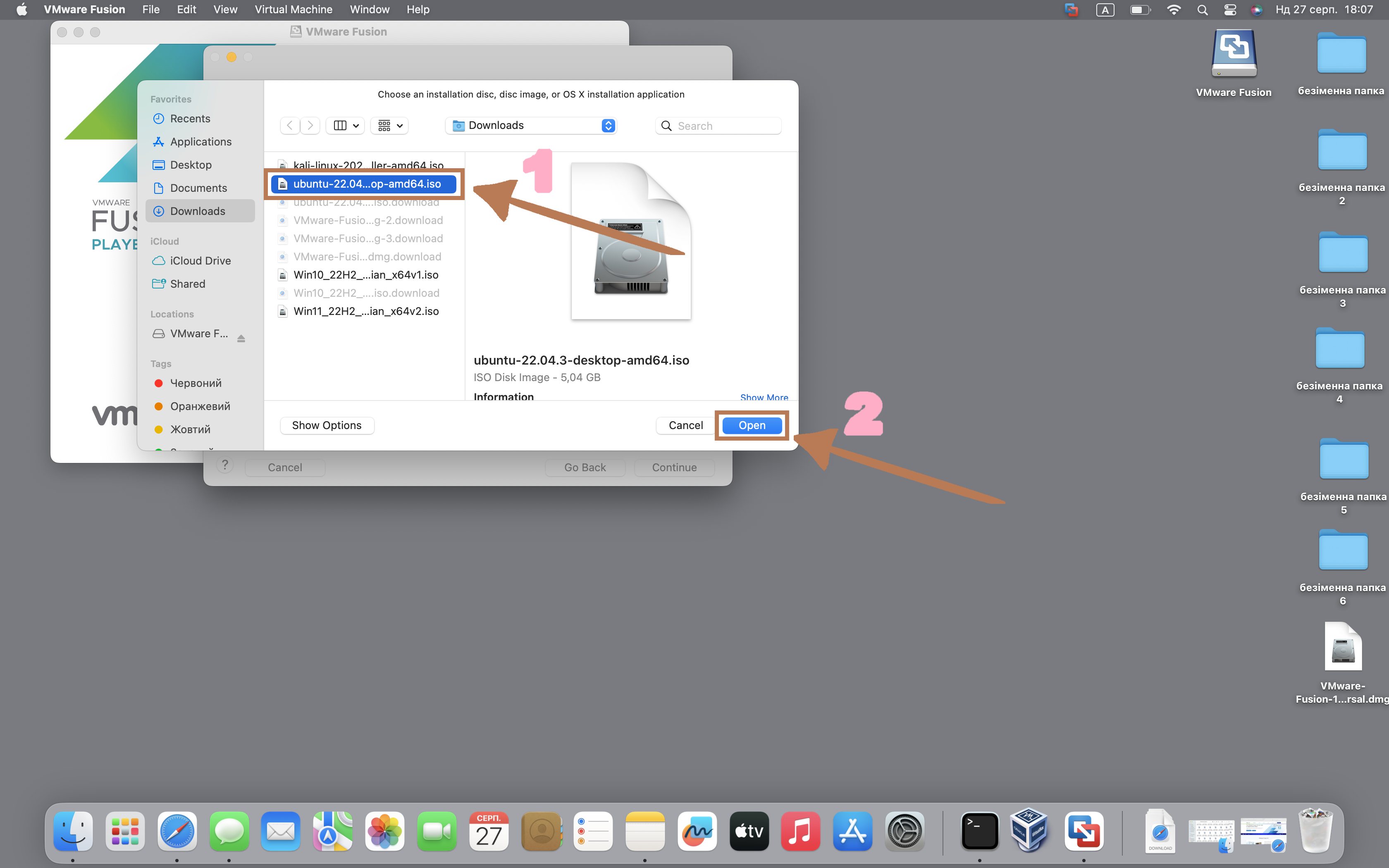Select Win10_22H2_...ian_x64v1.iso file

tap(363, 274)
